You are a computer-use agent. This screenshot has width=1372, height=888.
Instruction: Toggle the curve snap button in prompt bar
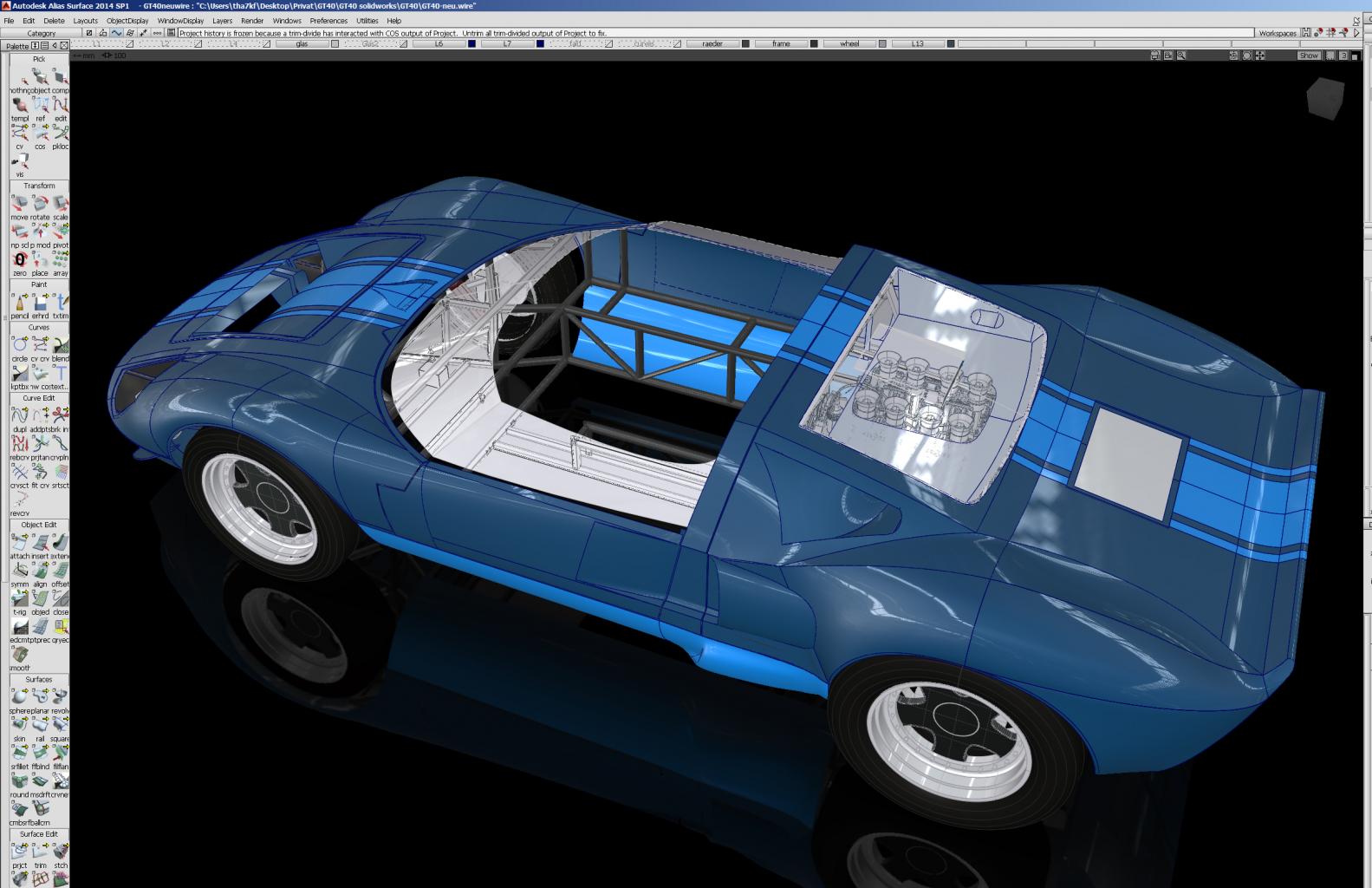[116, 33]
